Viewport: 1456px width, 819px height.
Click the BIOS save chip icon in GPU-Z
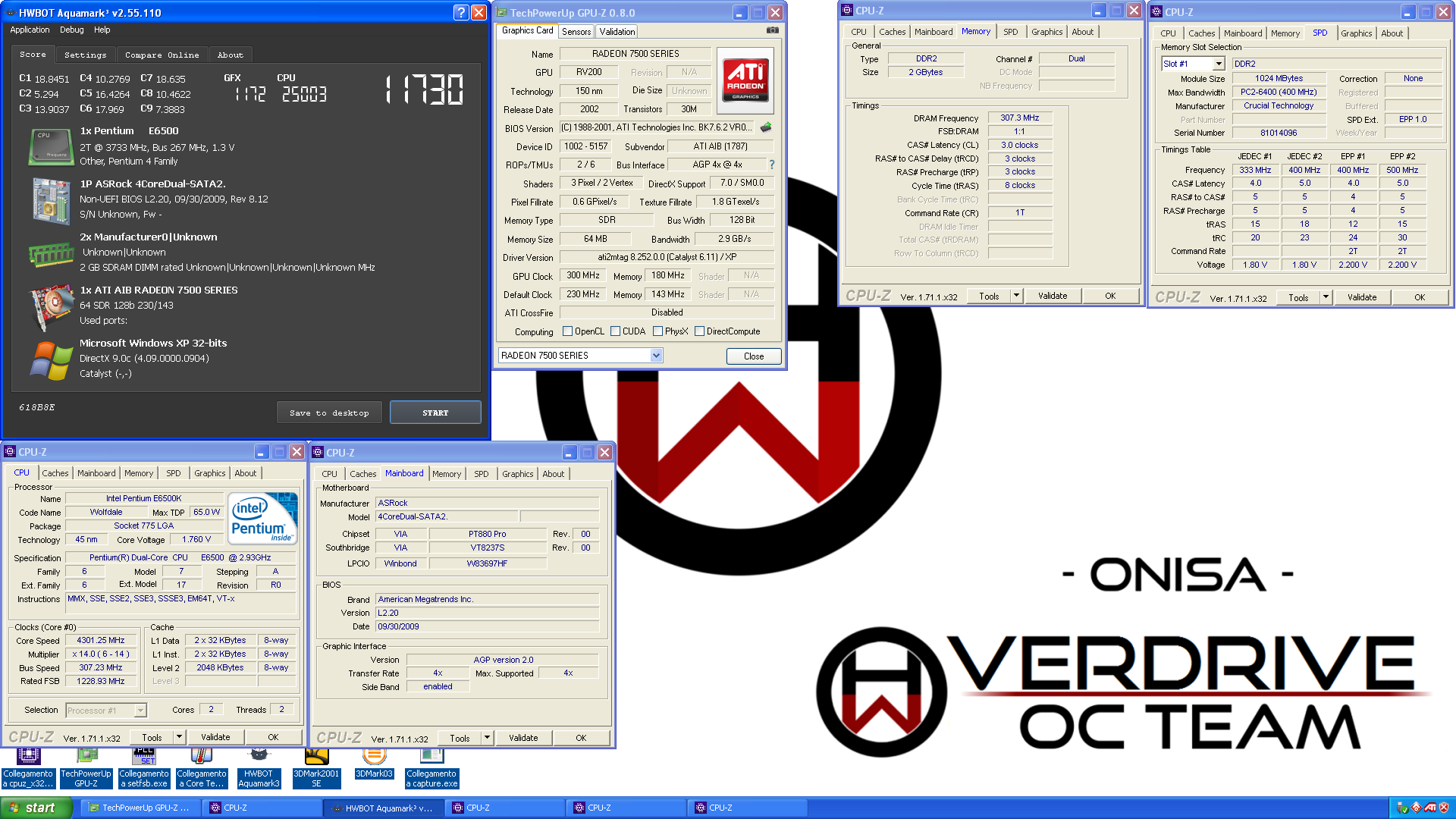(x=766, y=127)
